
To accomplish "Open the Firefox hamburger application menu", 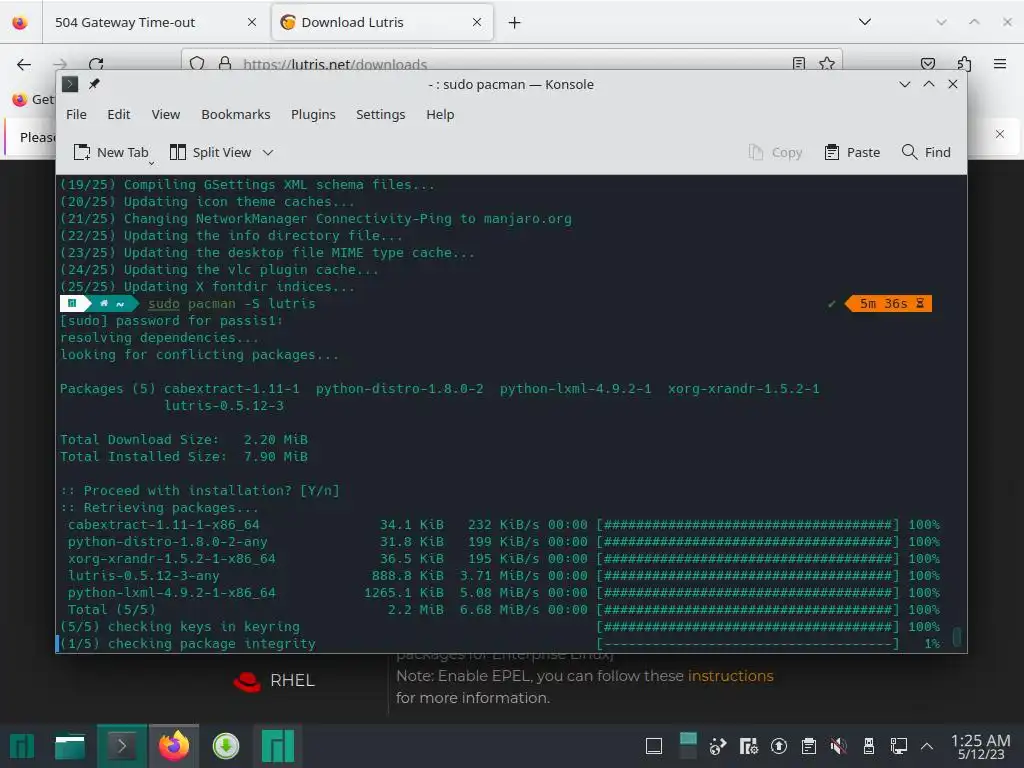I will (1000, 64).
